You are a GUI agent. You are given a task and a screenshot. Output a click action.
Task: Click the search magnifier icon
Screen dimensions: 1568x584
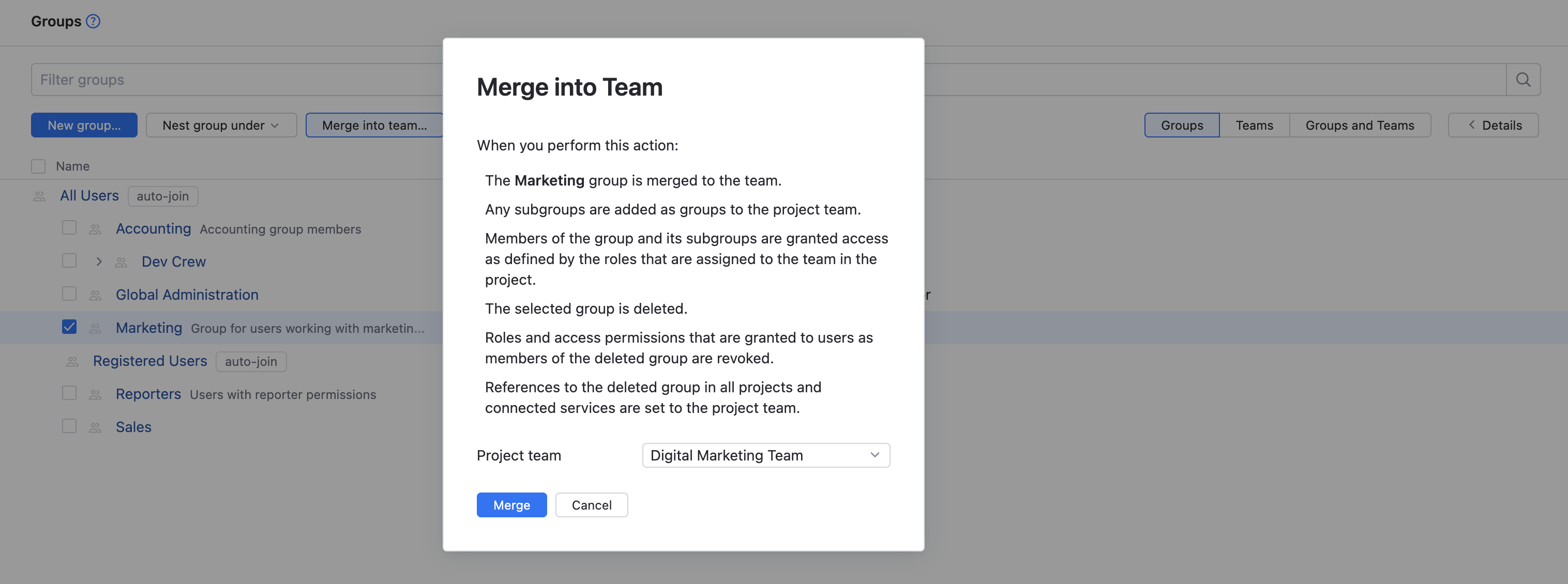(1523, 80)
